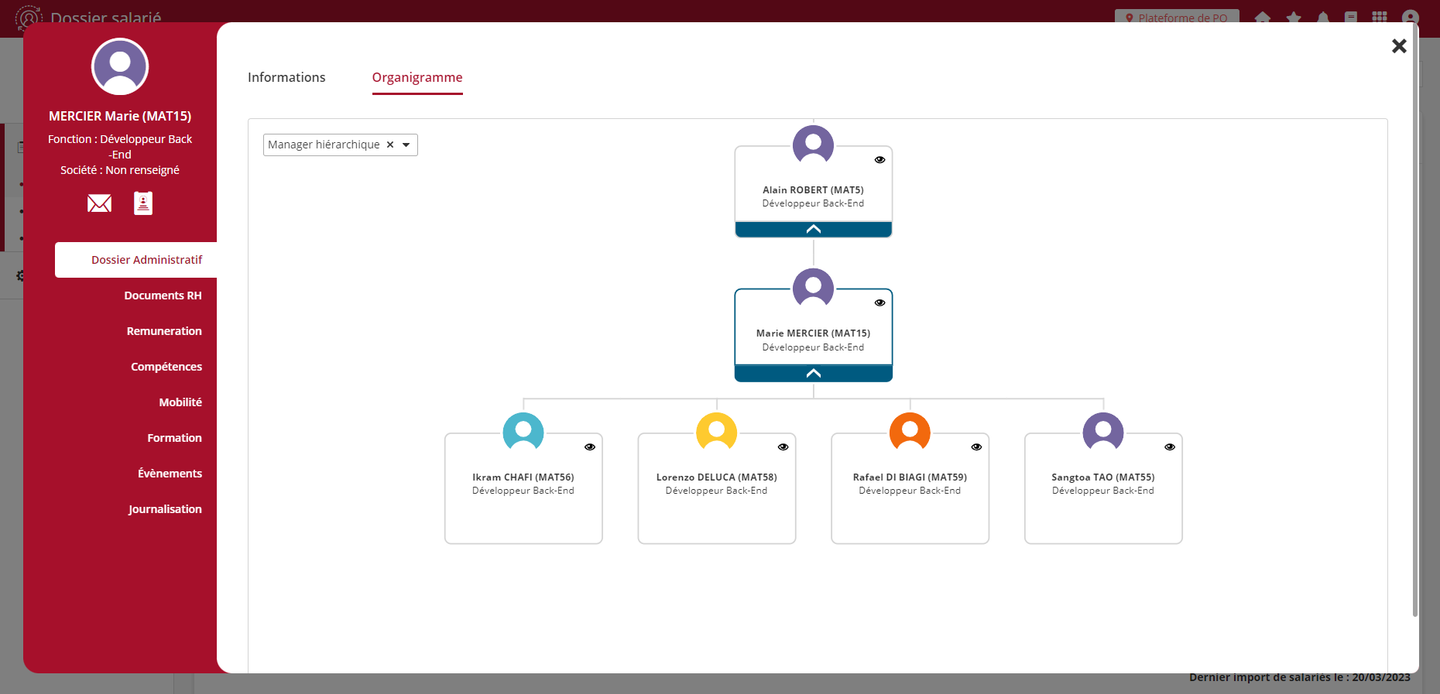Screen dimensions: 1440x694
Task: Click the employee badge icon in sidebar
Action: [x=144, y=204]
